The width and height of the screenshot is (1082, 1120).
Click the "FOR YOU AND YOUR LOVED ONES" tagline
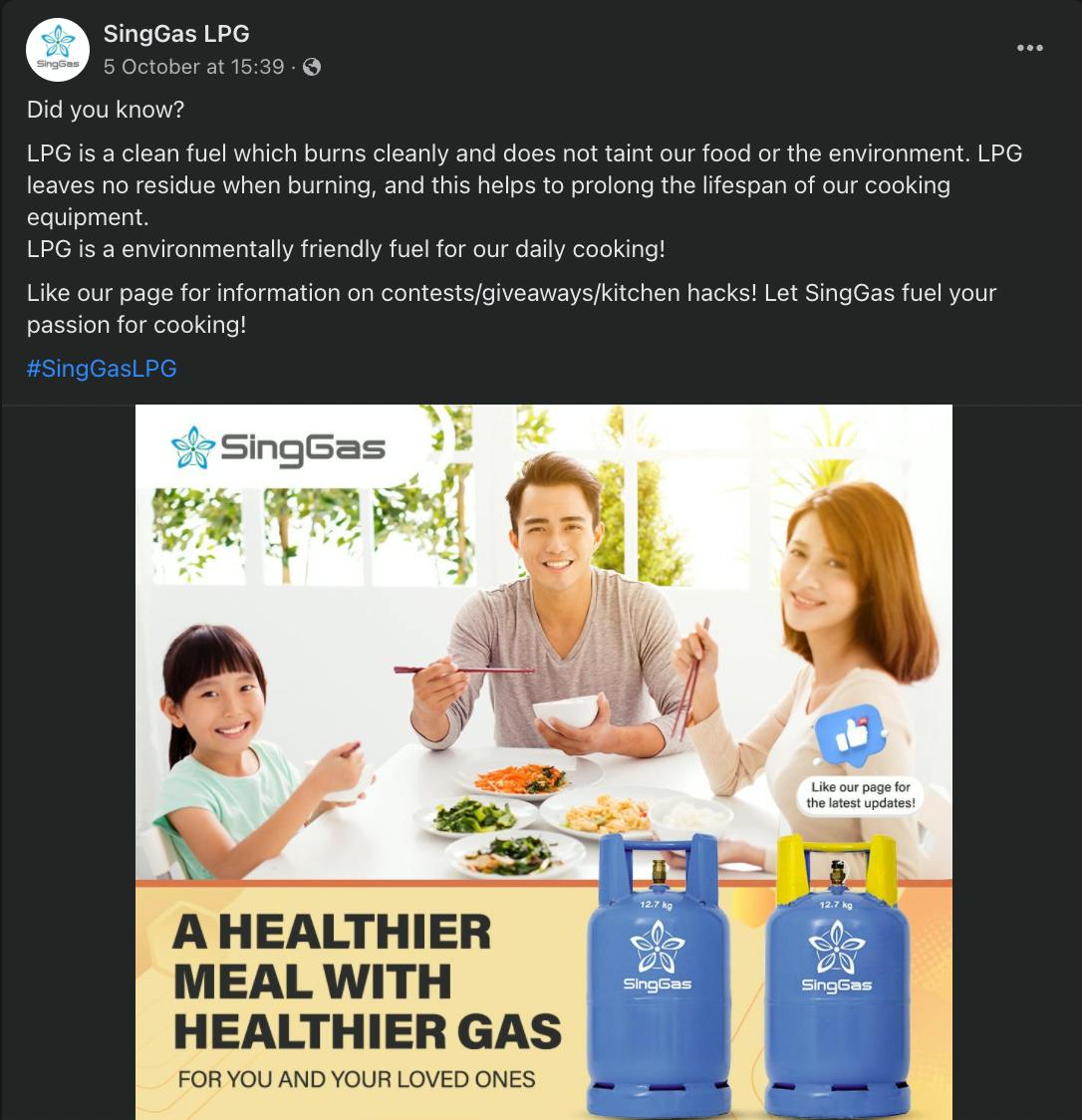[356, 1079]
